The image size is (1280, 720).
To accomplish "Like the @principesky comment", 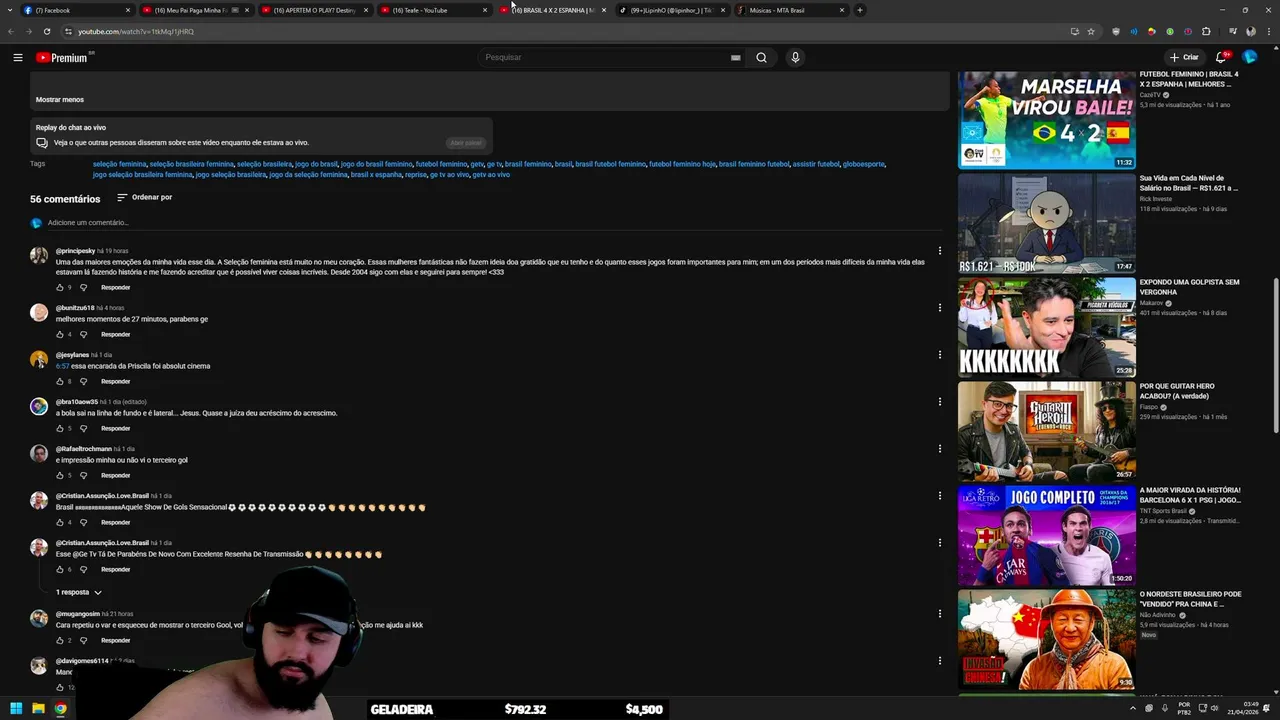I will [60, 287].
